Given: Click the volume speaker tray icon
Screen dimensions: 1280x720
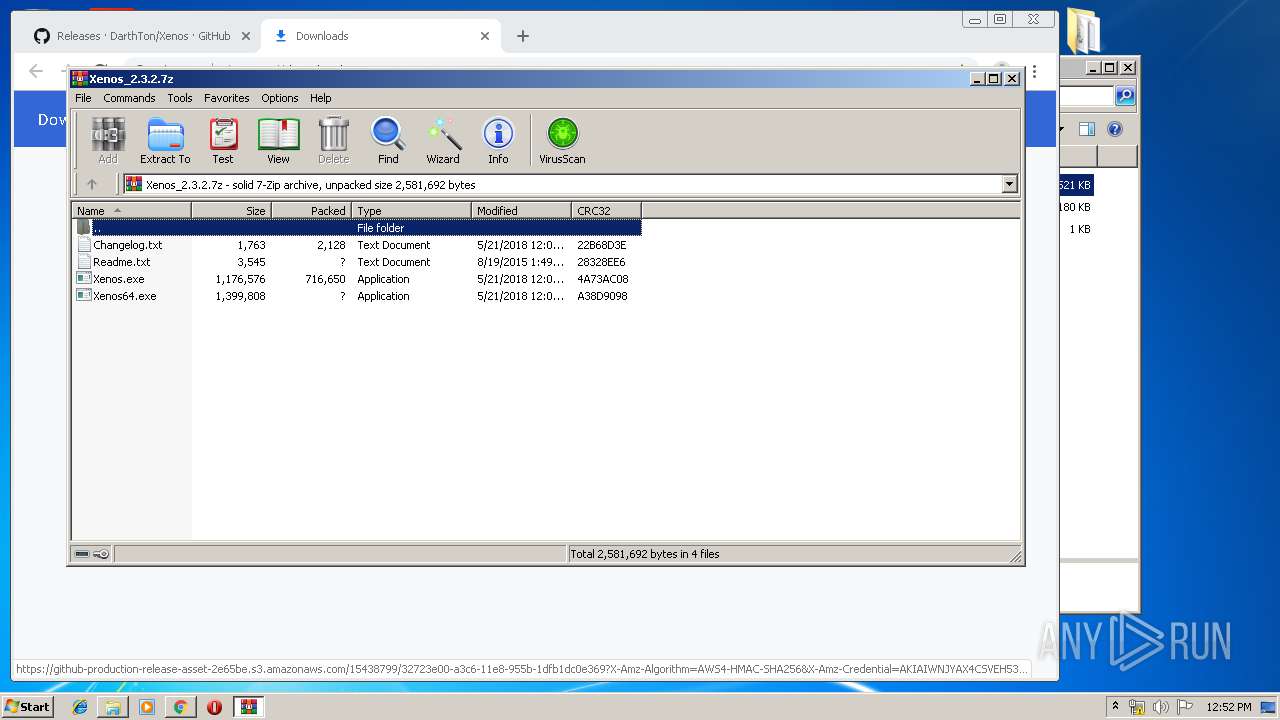Looking at the screenshot, I should [x=1160, y=707].
